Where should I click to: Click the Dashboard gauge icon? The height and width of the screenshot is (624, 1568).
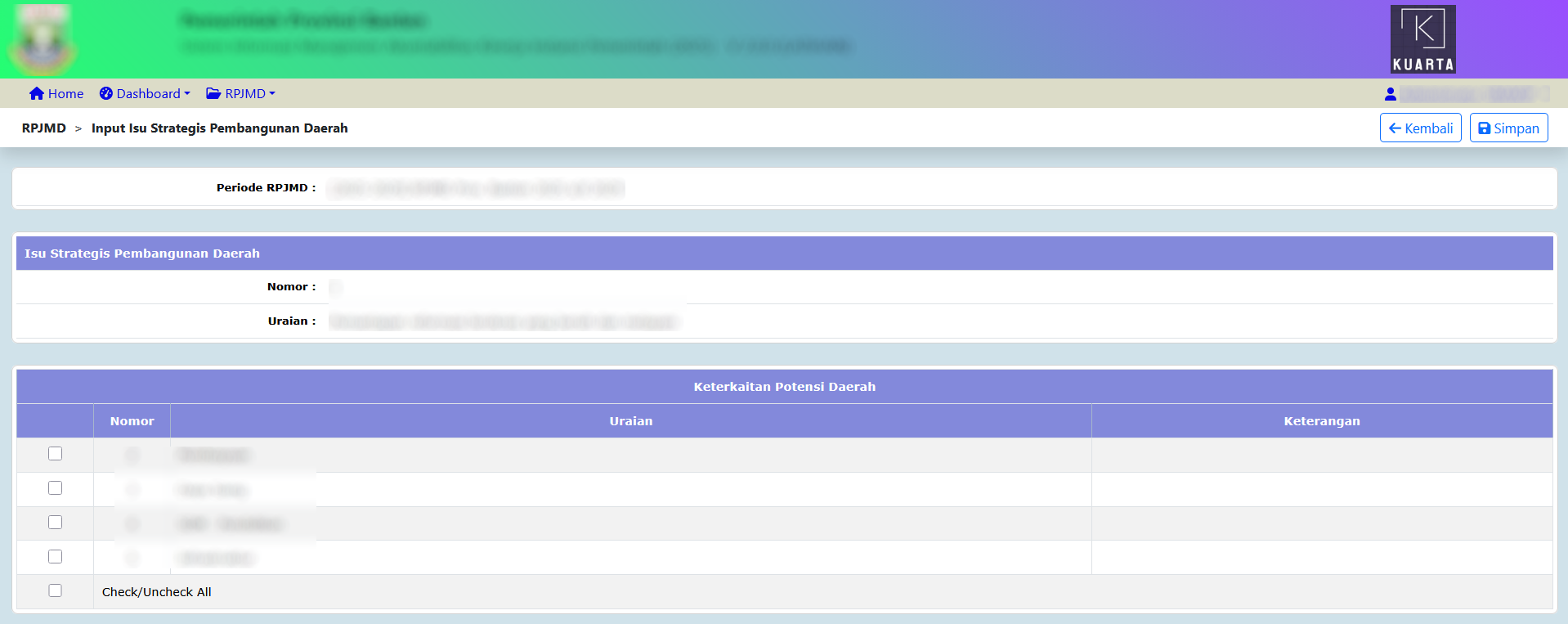(x=106, y=94)
